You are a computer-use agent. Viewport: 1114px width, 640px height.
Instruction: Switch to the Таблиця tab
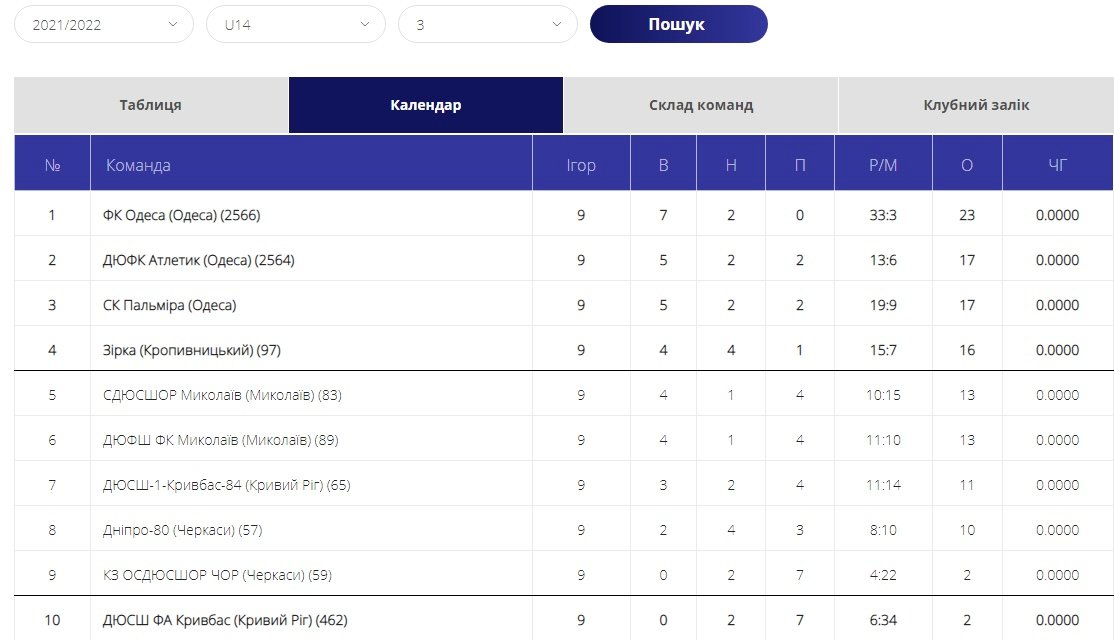coord(151,105)
